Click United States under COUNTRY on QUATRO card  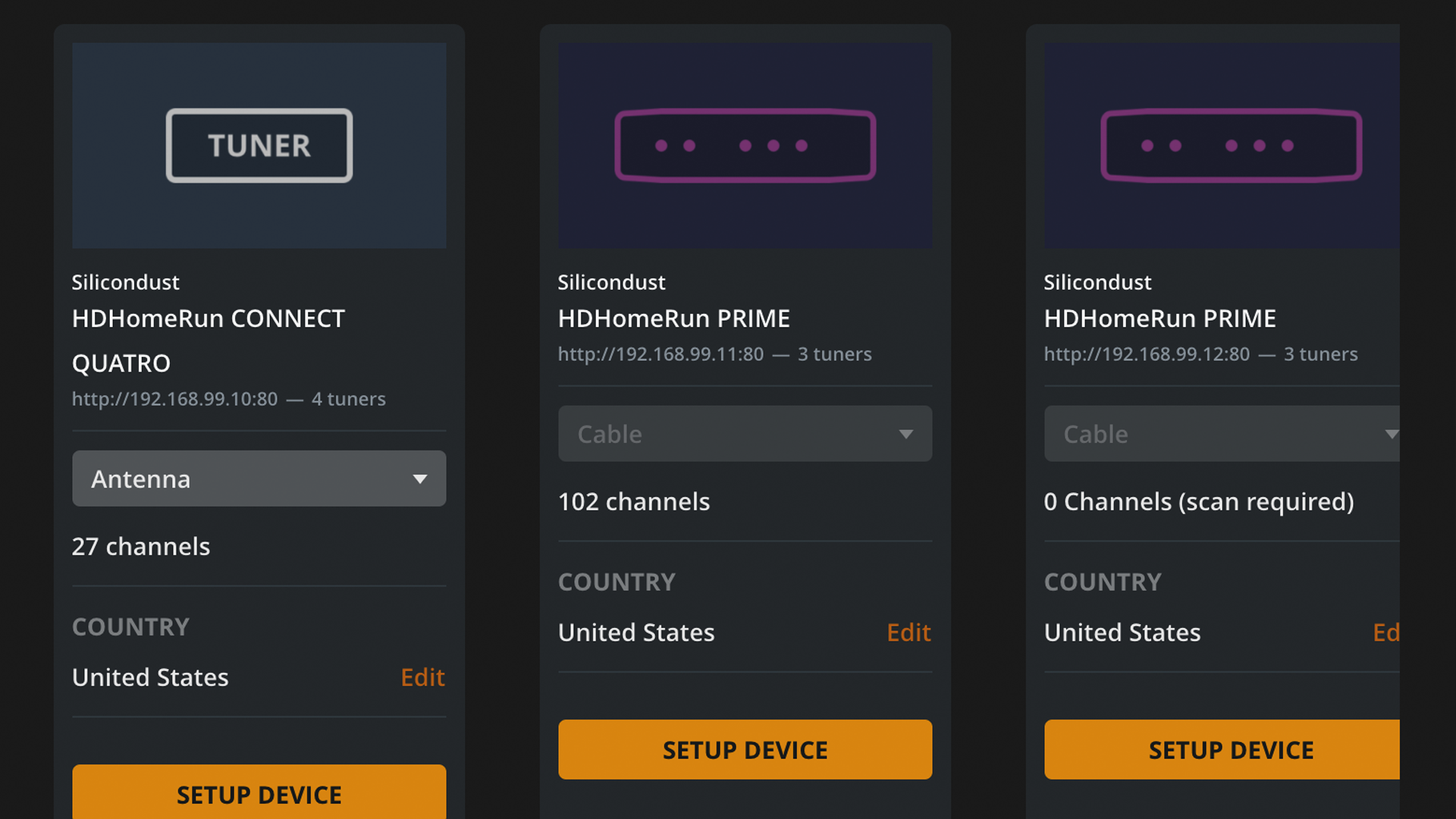click(x=150, y=677)
